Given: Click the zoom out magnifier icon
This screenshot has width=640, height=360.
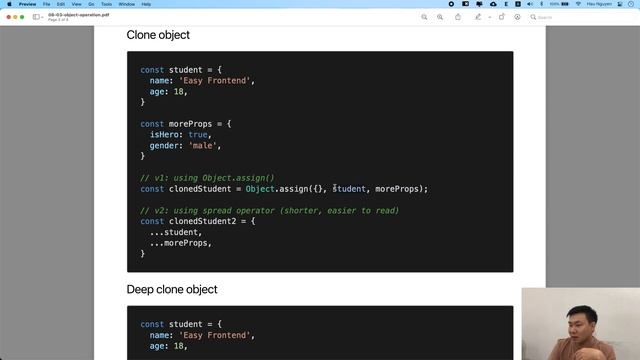Looking at the screenshot, I should point(424,17).
